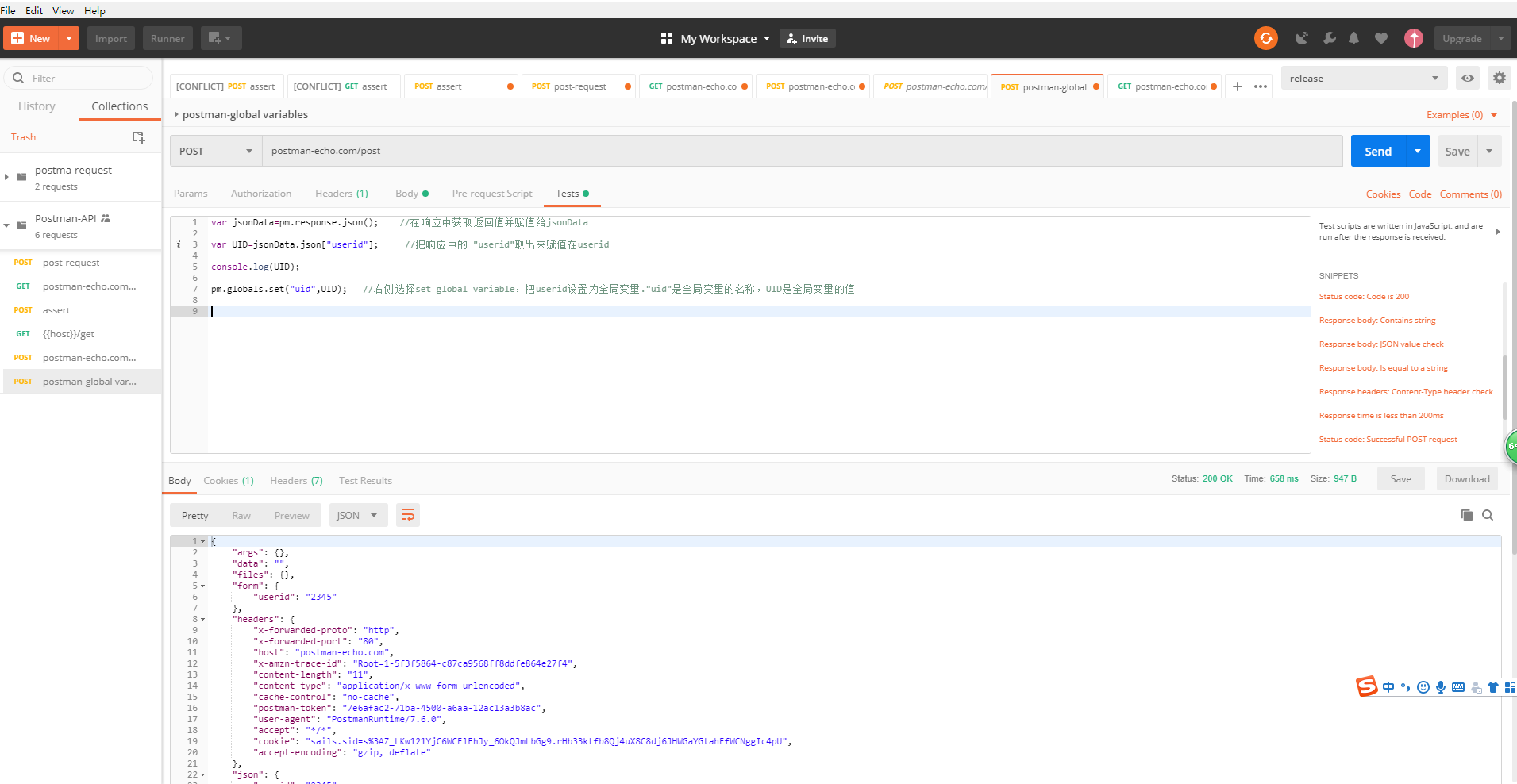
Task: Open the request Headers (1) tab
Action: pyautogui.click(x=341, y=194)
